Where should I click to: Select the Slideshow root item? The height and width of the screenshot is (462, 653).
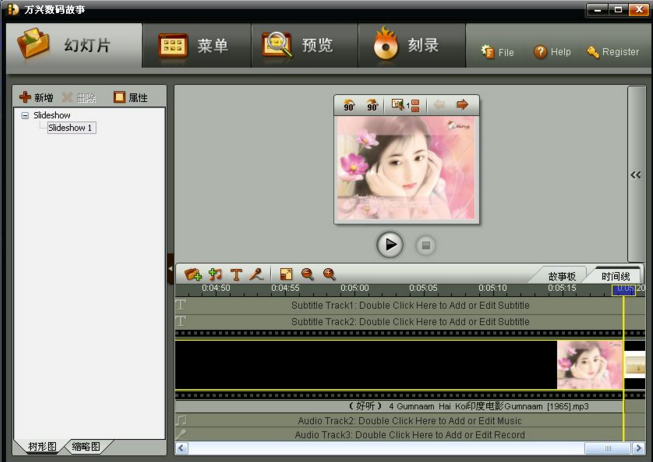52,115
